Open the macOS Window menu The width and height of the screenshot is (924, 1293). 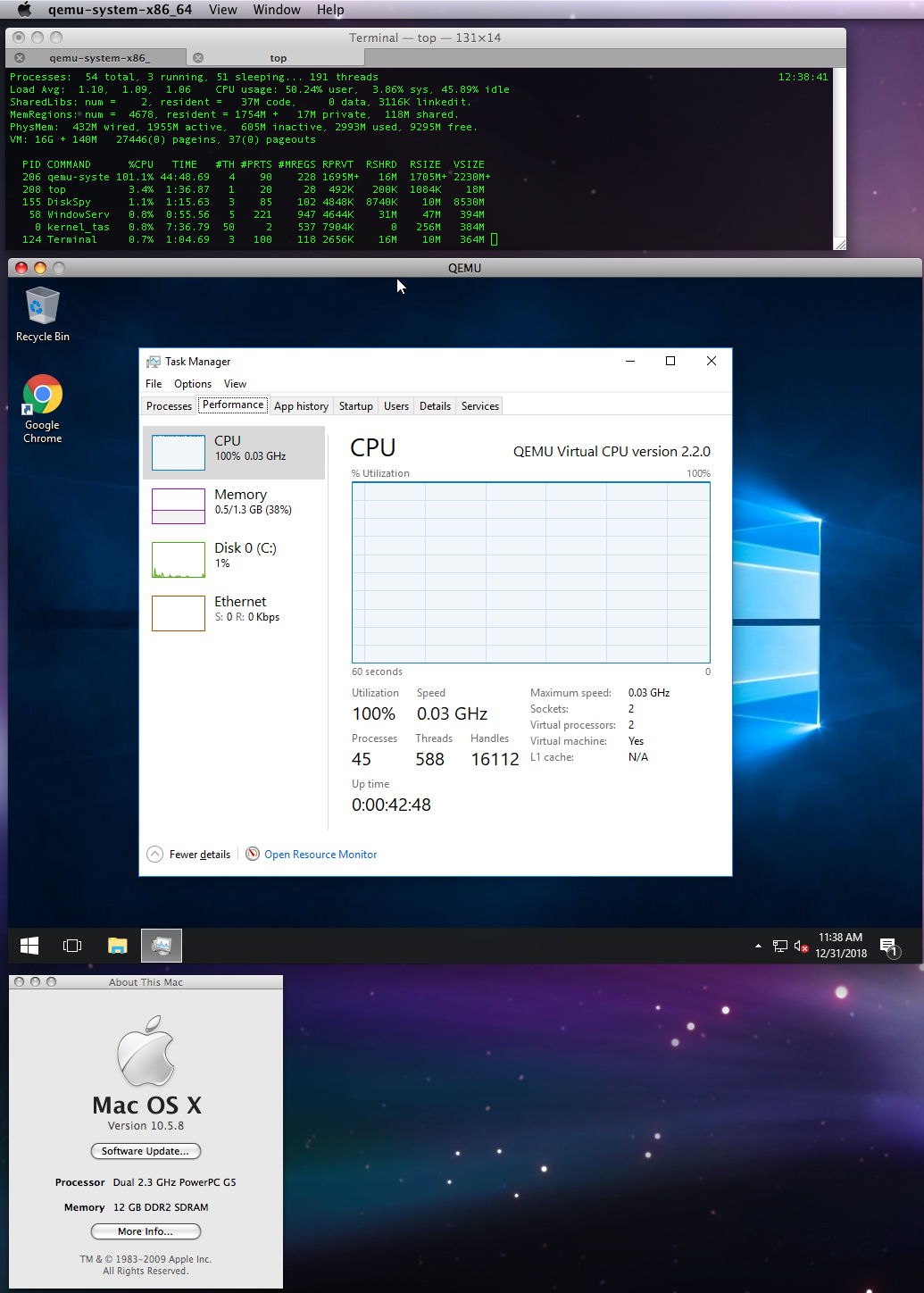(x=277, y=10)
